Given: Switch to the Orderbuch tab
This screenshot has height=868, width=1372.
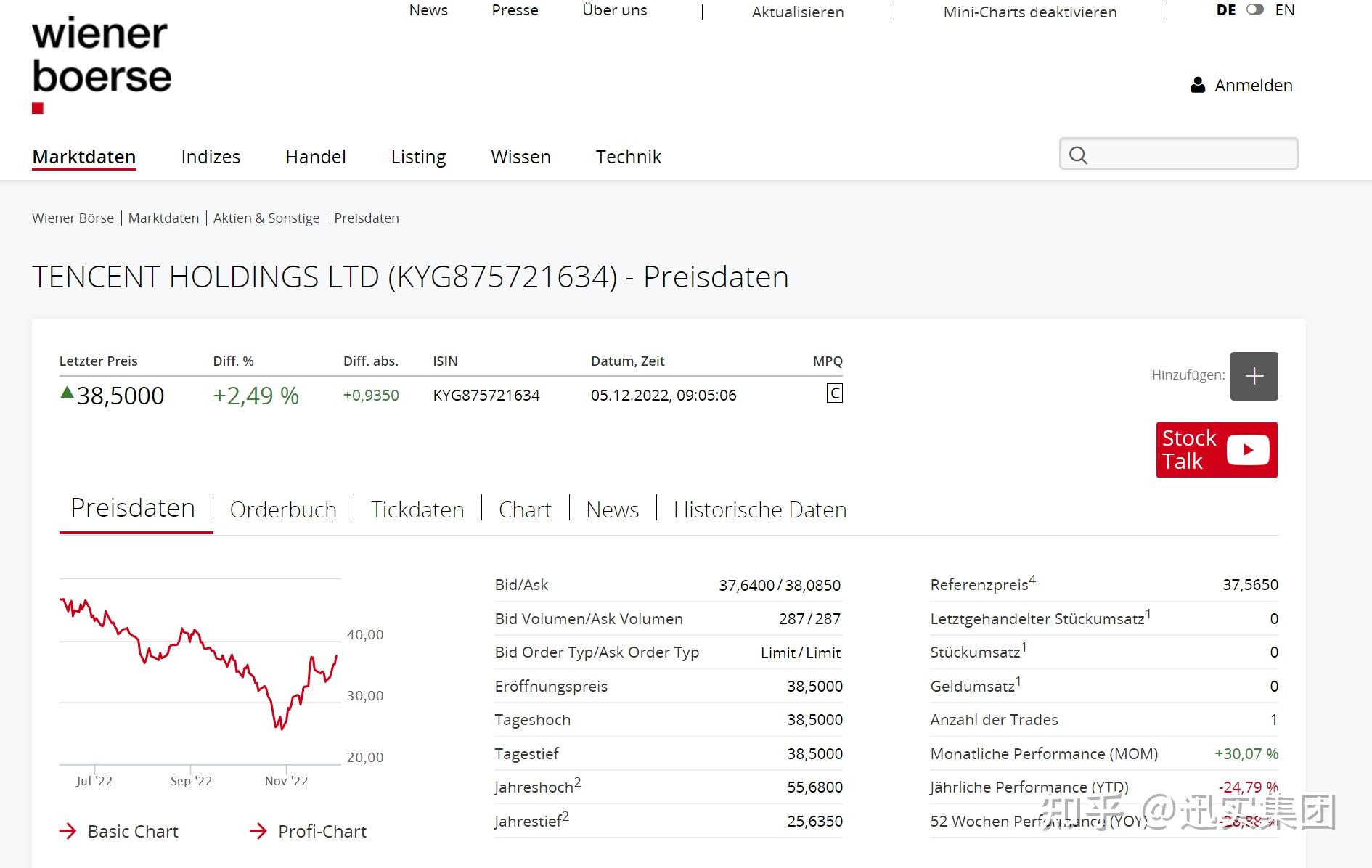Looking at the screenshot, I should [x=283, y=509].
